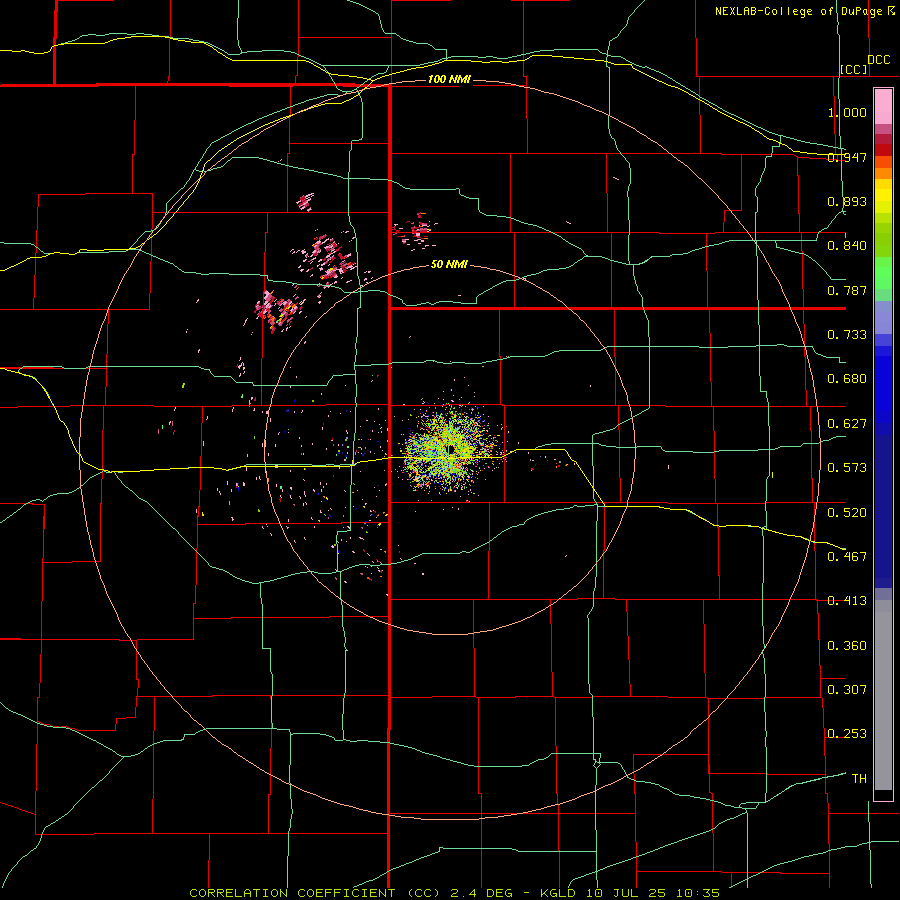
Task: Click the TH label on color scale
Action: [x=859, y=778]
